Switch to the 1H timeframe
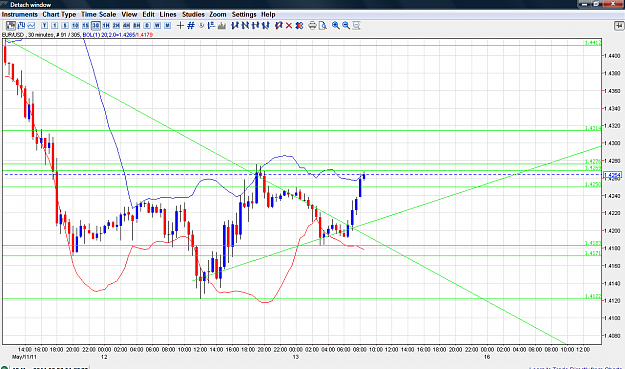This screenshot has width=625, height=369. pyautogui.click(x=106, y=26)
